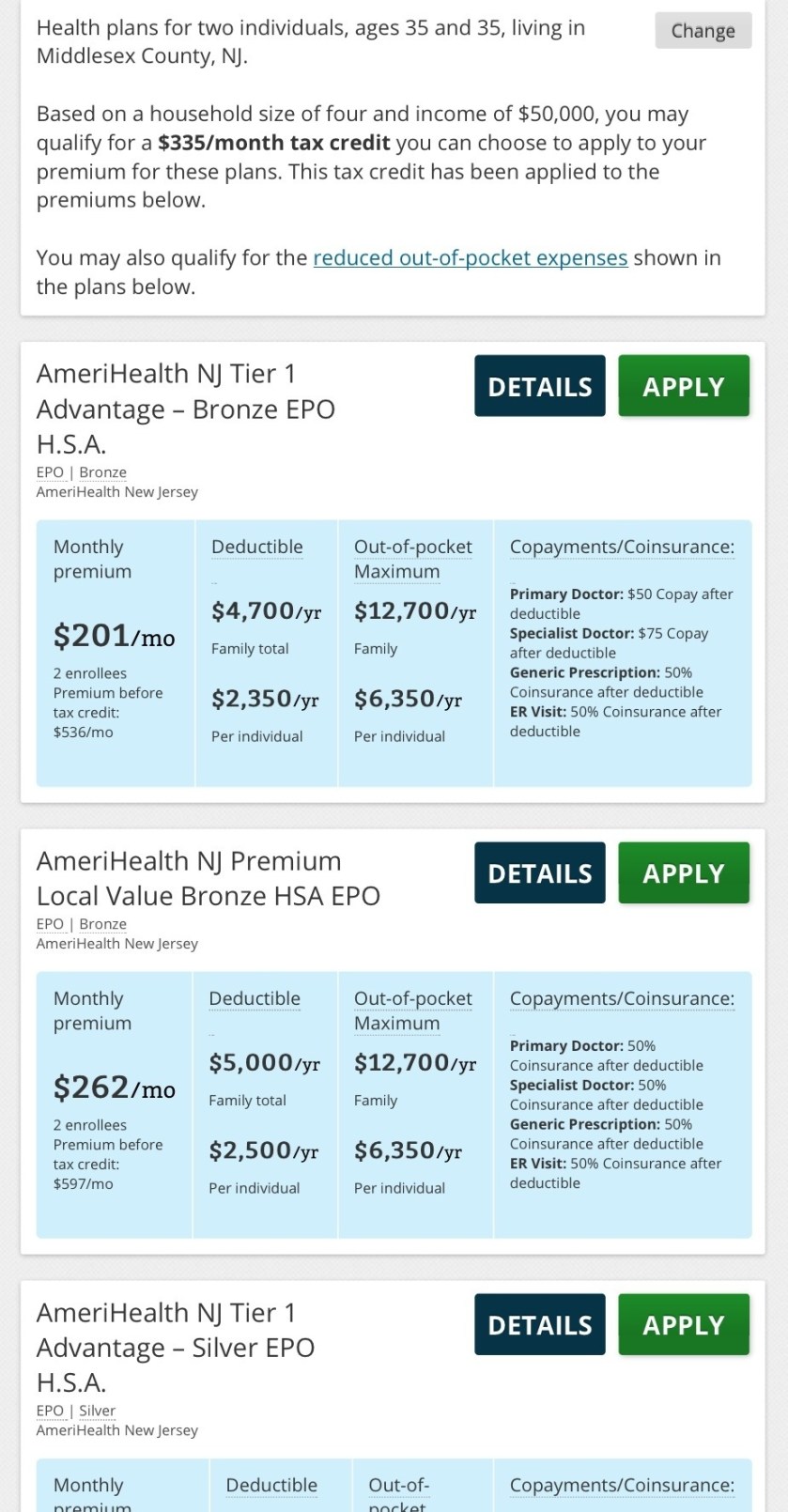This screenshot has width=788, height=1512.
Task: Click Out-of-pocket Maximum term in Tier 1 Bronze
Action: (x=412, y=559)
